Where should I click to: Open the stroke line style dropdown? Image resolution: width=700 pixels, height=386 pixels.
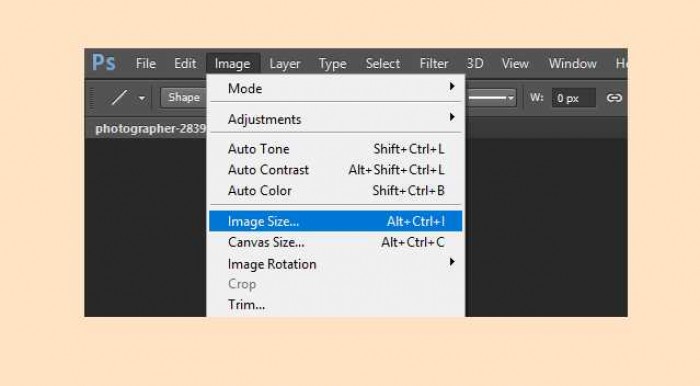[x=490, y=98]
